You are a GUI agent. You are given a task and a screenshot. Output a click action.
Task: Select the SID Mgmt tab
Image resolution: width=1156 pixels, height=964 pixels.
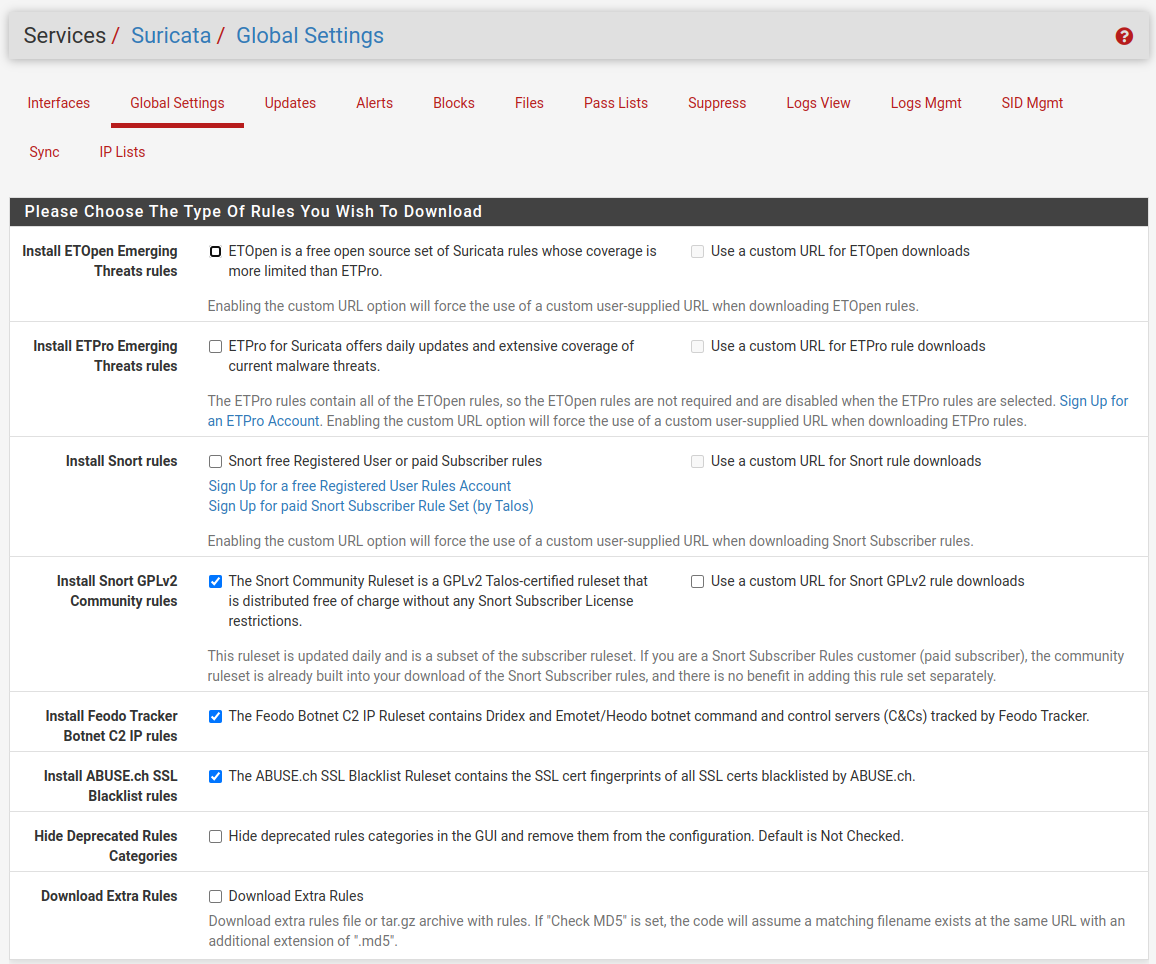click(x=1032, y=103)
